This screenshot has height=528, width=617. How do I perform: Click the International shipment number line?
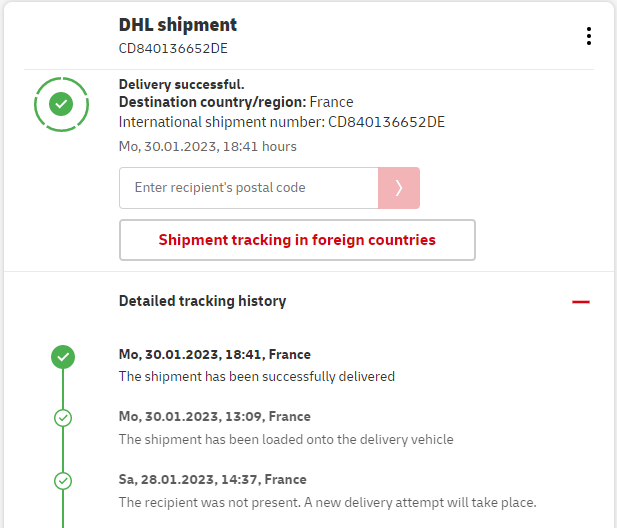point(281,122)
